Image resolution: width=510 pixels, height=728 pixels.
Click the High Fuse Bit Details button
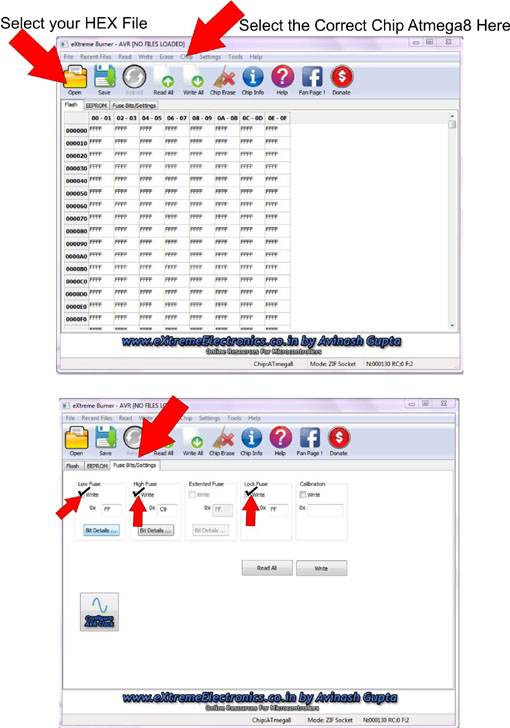point(156,530)
